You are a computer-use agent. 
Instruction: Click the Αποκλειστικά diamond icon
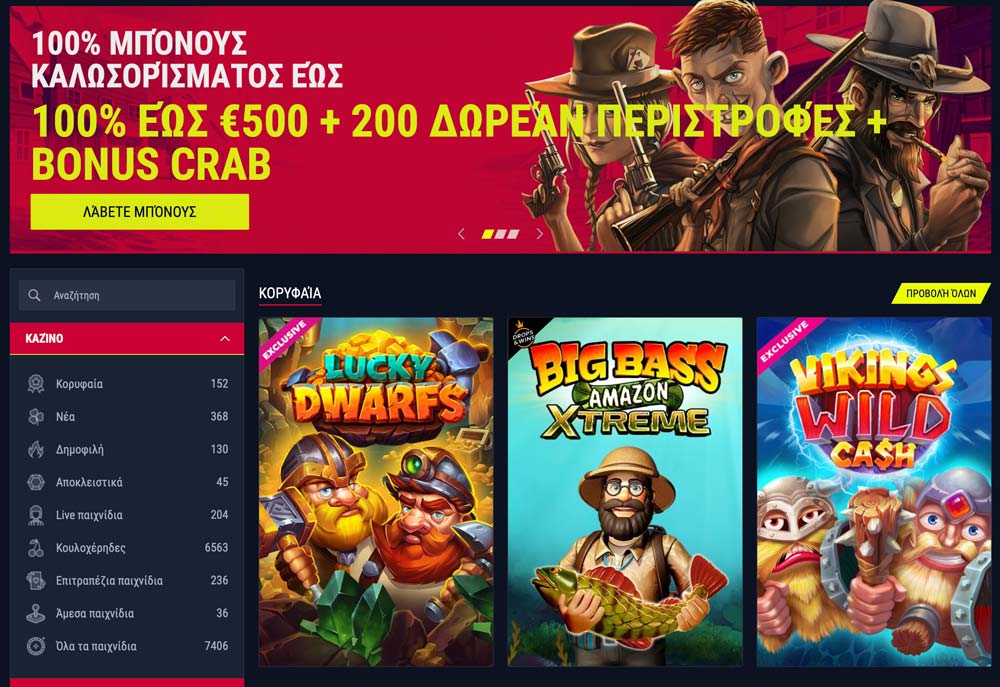click(x=36, y=482)
